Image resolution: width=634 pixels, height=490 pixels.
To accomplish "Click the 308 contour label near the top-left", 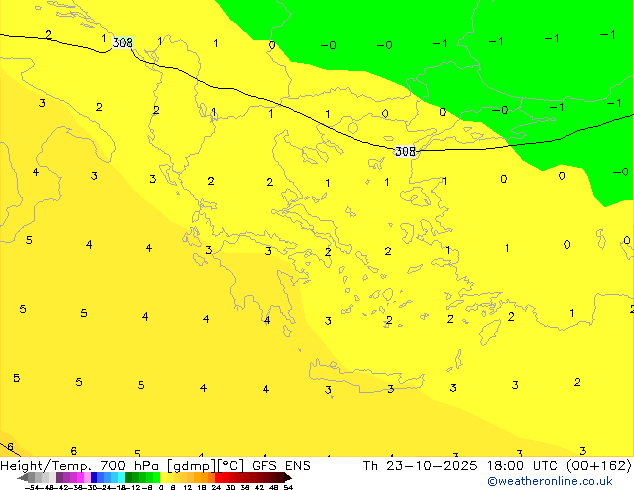I will (123, 42).
